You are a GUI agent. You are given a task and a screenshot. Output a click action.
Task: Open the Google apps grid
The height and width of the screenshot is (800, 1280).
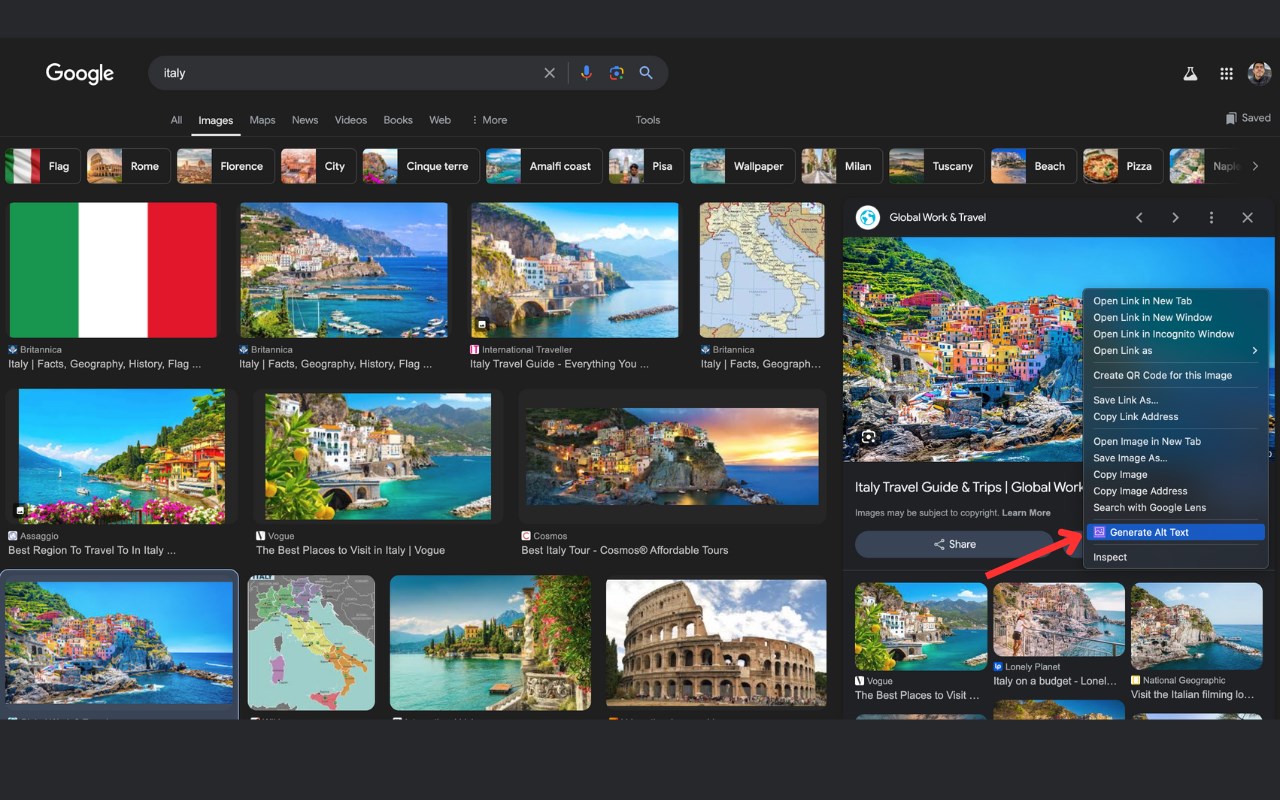[1226, 73]
